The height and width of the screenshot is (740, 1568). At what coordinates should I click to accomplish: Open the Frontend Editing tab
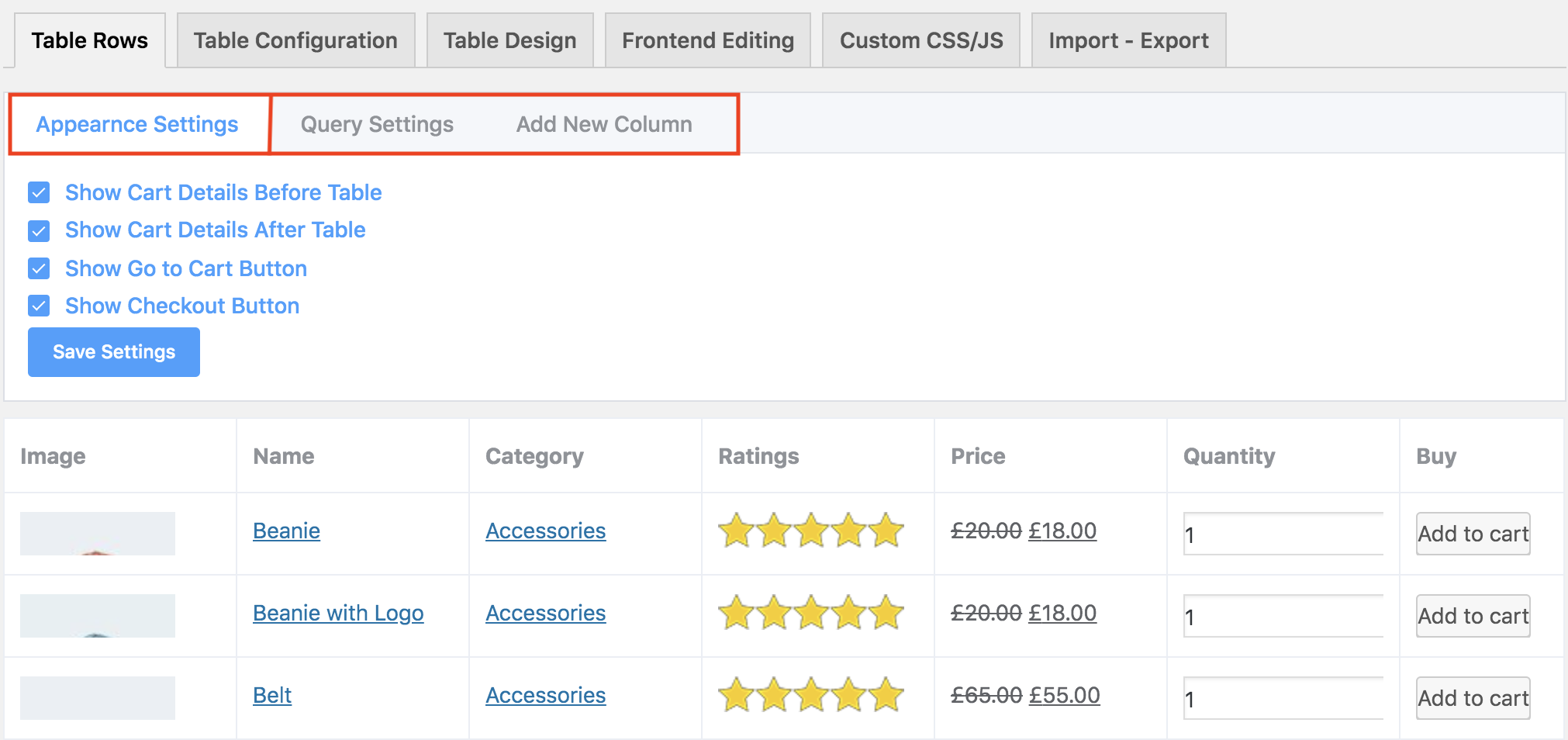point(707,40)
